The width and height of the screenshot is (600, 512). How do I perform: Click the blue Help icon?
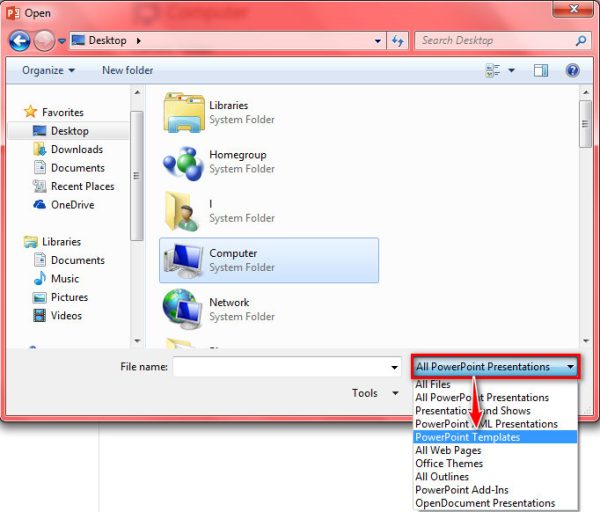pyautogui.click(x=572, y=70)
